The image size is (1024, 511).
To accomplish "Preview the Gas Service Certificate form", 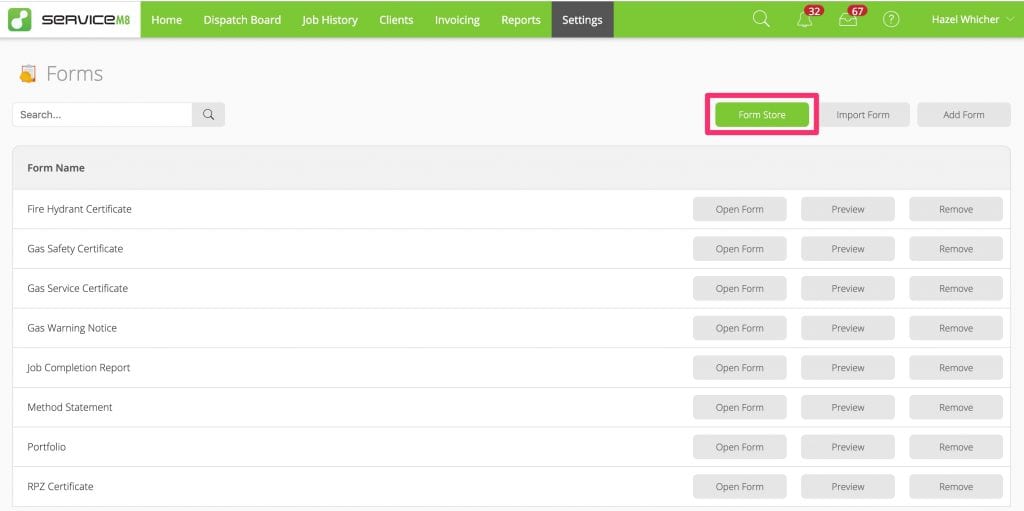I will [848, 288].
